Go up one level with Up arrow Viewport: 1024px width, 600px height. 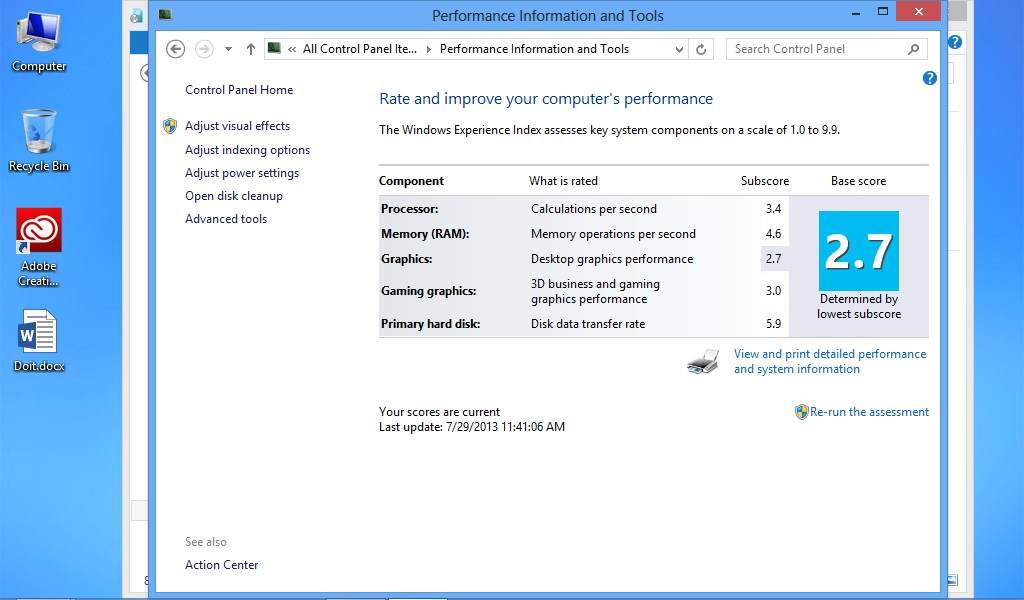pos(250,49)
